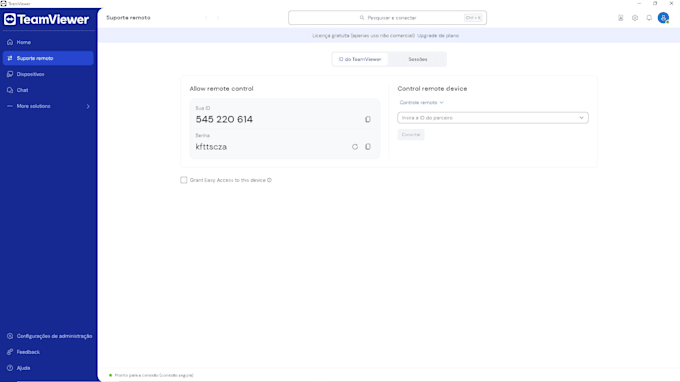Click the Dispositivos icon in sidebar

[10, 74]
